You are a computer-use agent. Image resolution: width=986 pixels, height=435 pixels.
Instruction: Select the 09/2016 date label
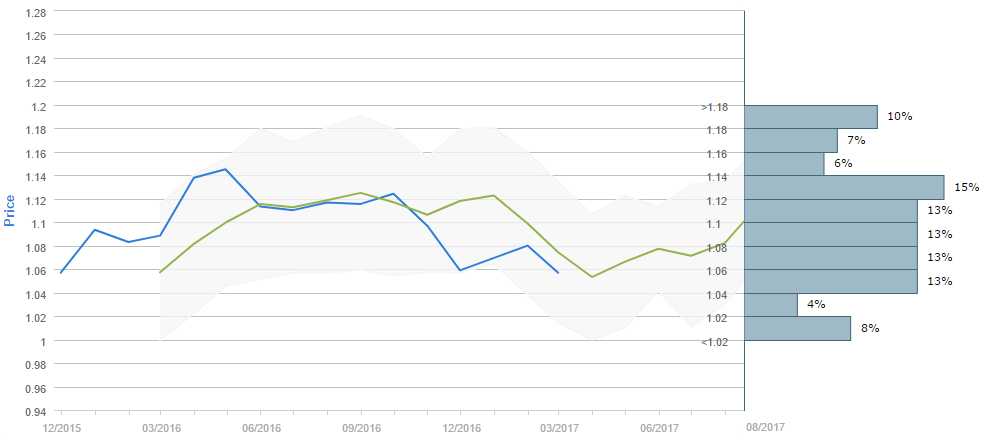point(360,427)
